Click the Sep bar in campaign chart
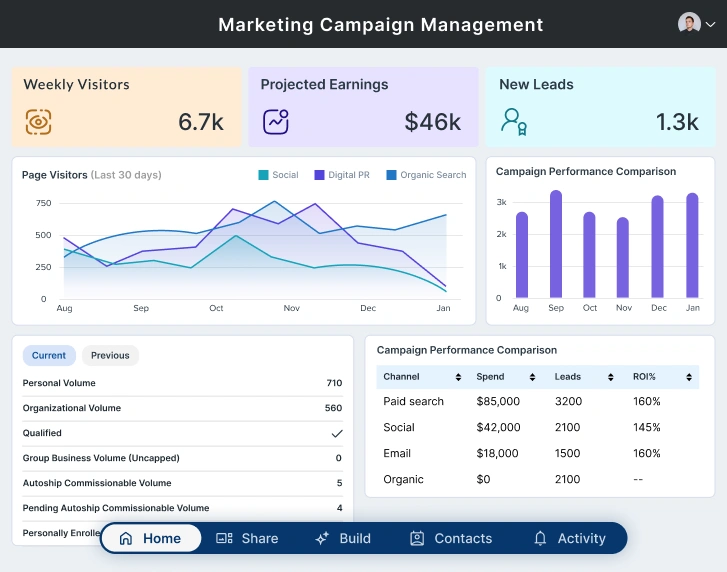The width and height of the screenshot is (727, 572). click(x=556, y=244)
